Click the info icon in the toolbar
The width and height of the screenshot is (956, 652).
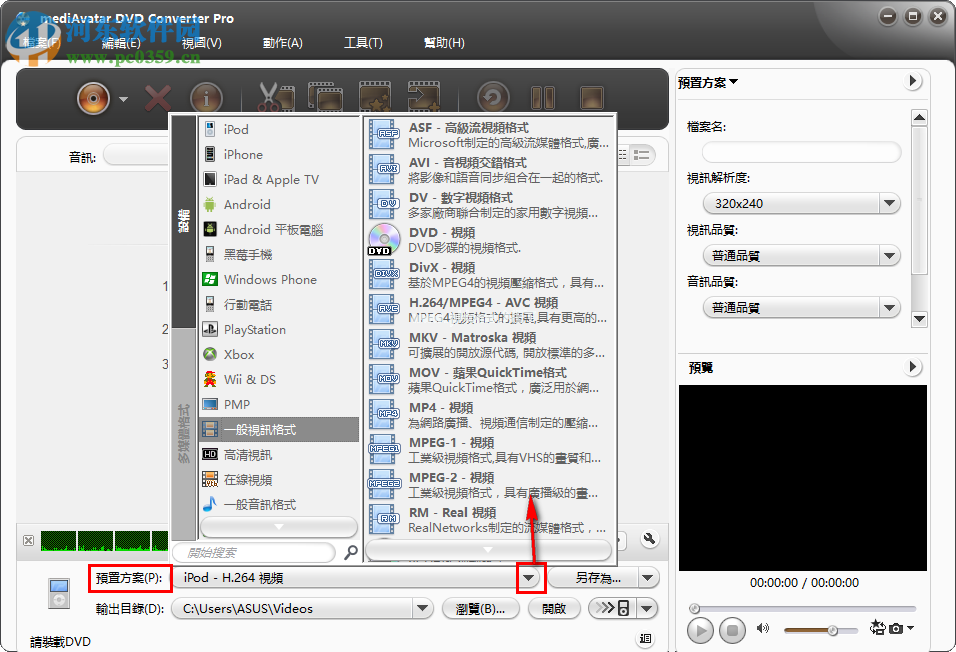click(206, 97)
